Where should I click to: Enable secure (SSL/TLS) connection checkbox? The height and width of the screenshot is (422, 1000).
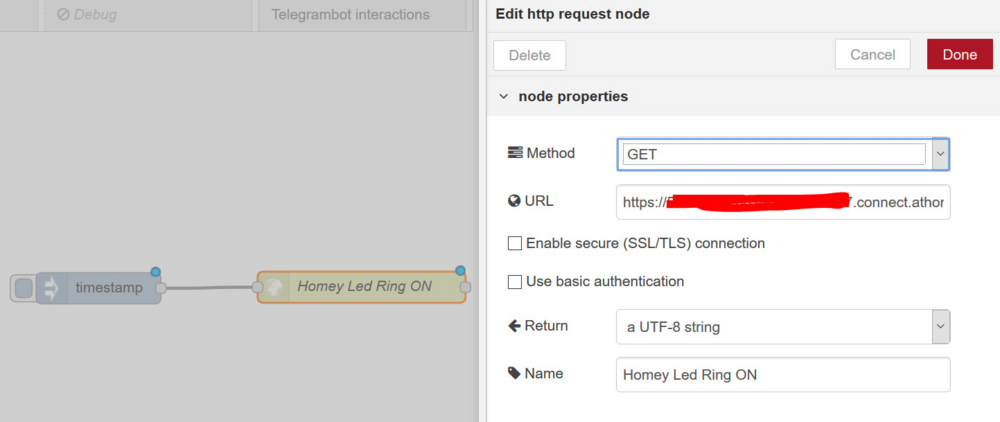[x=515, y=244]
